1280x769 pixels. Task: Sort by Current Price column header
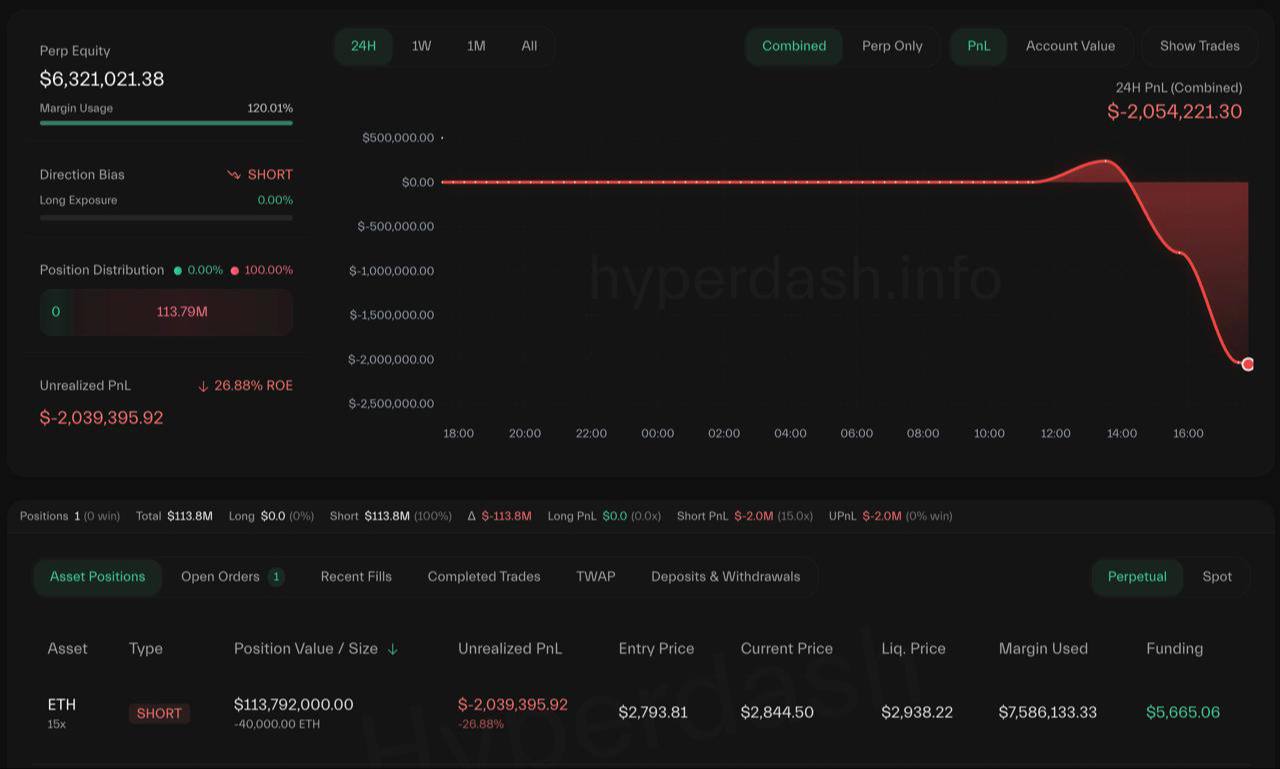click(787, 649)
